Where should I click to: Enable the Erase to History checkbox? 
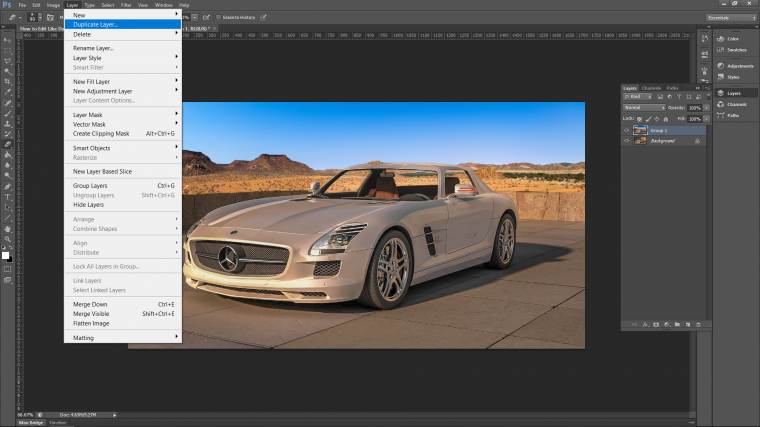219,17
